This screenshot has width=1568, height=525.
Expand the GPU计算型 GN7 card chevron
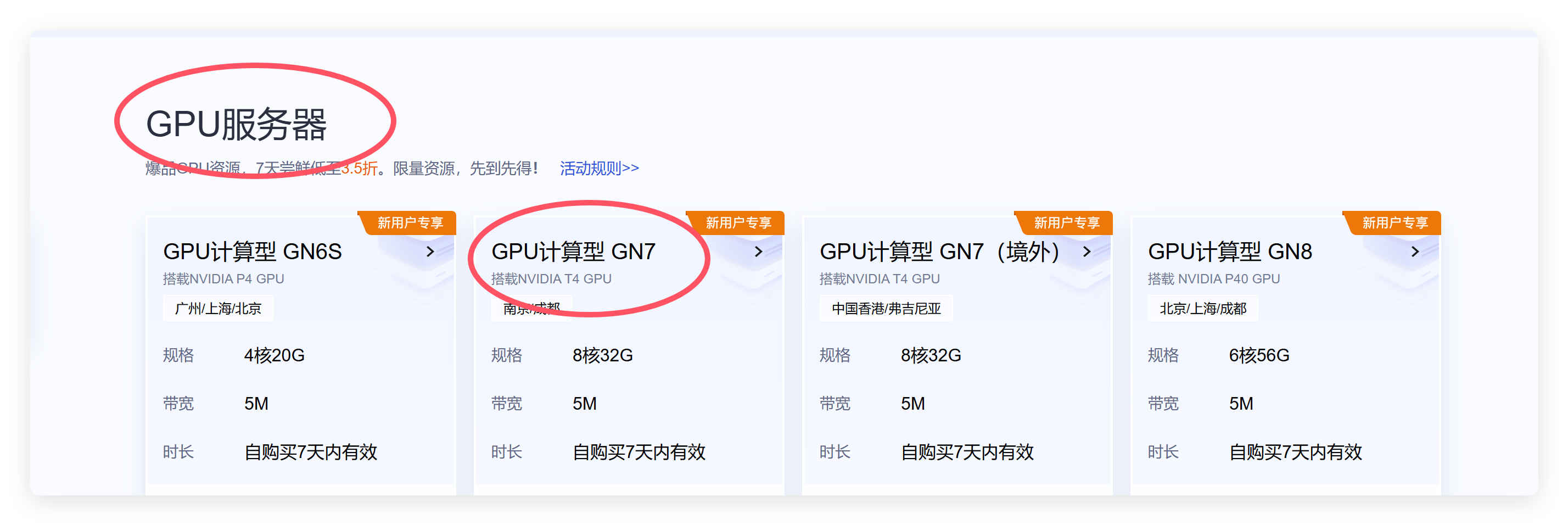coord(758,252)
